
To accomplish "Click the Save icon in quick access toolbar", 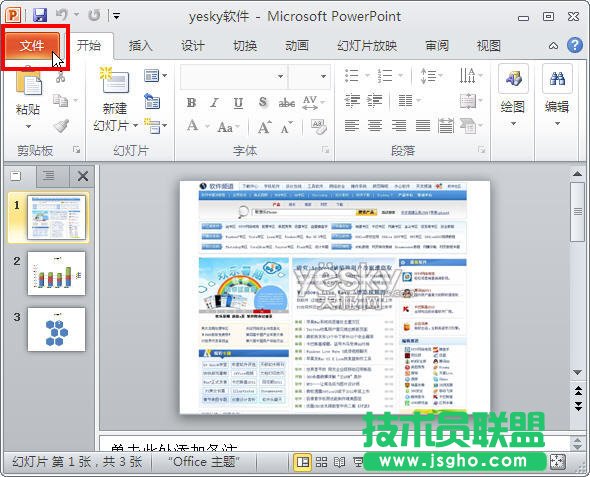I will point(40,15).
